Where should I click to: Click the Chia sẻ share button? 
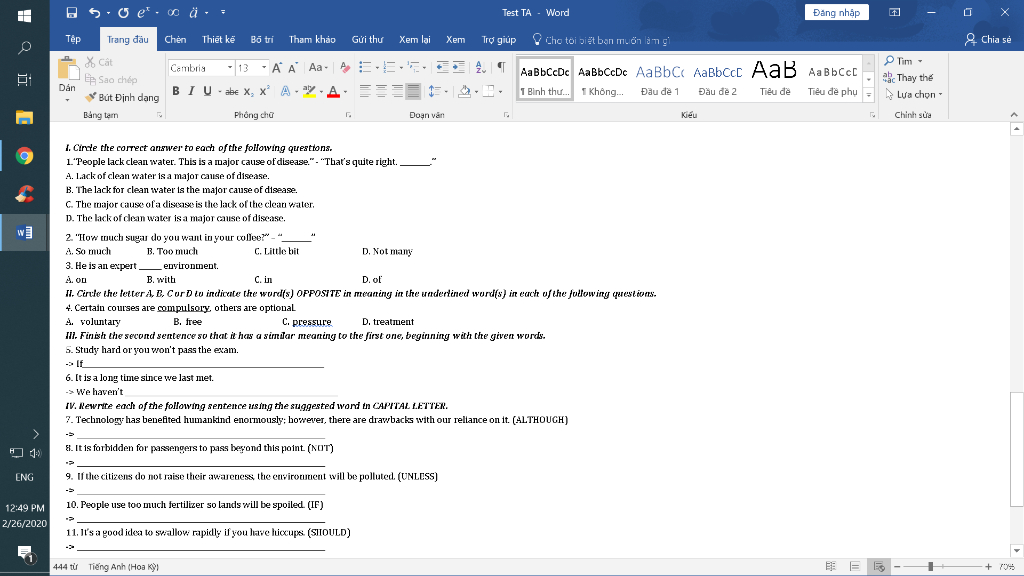click(x=988, y=39)
